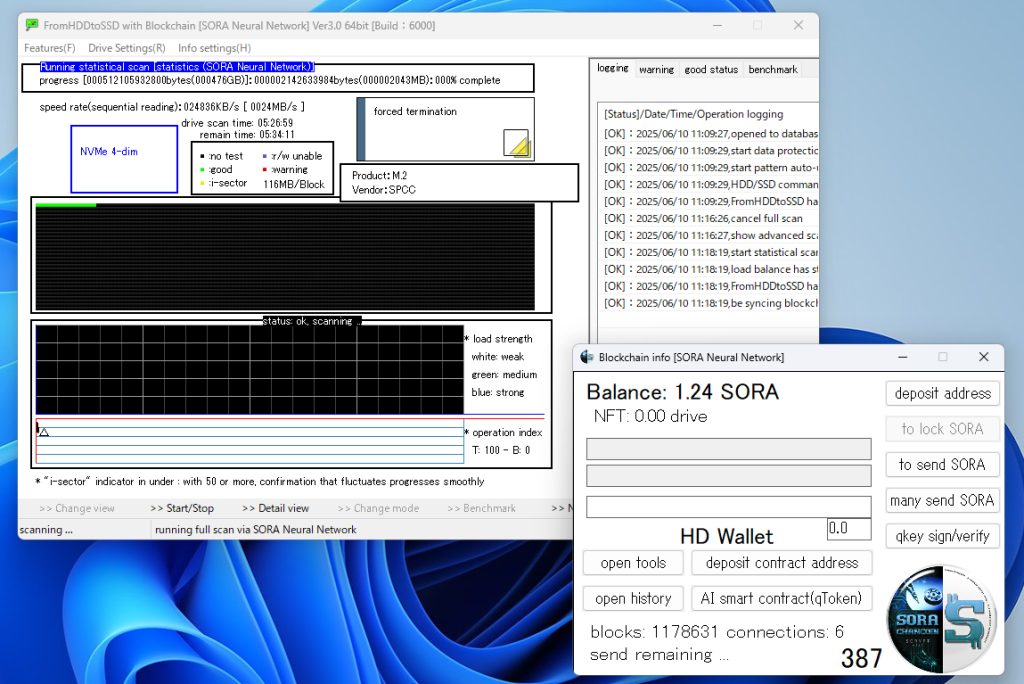This screenshot has width=1024, height=684.
Task: Click the forced termination yellow corner icon
Action: coord(516,142)
